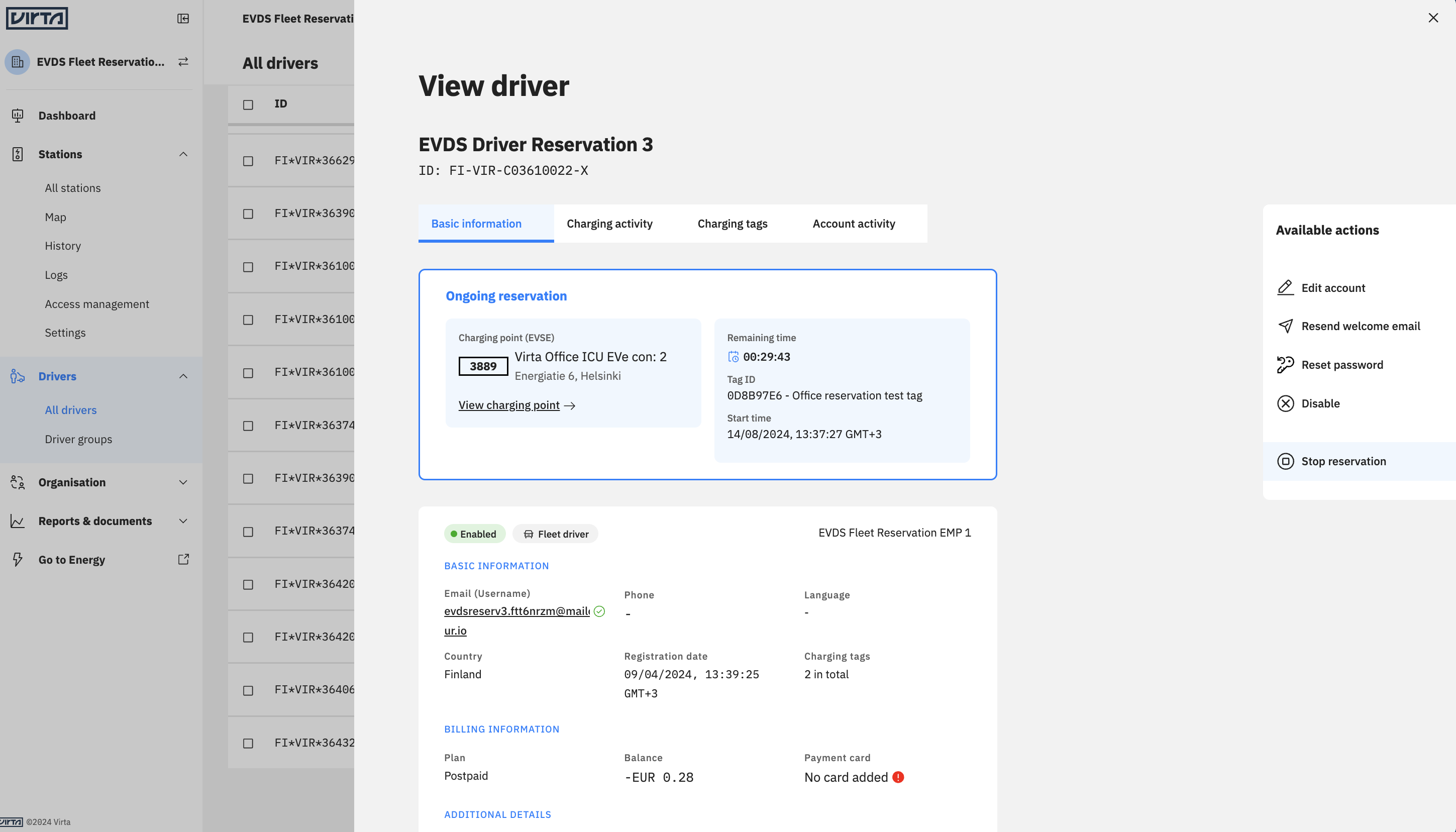Click the ID column header
Image resolution: width=1456 pixels, height=832 pixels.
pyautogui.click(x=280, y=103)
